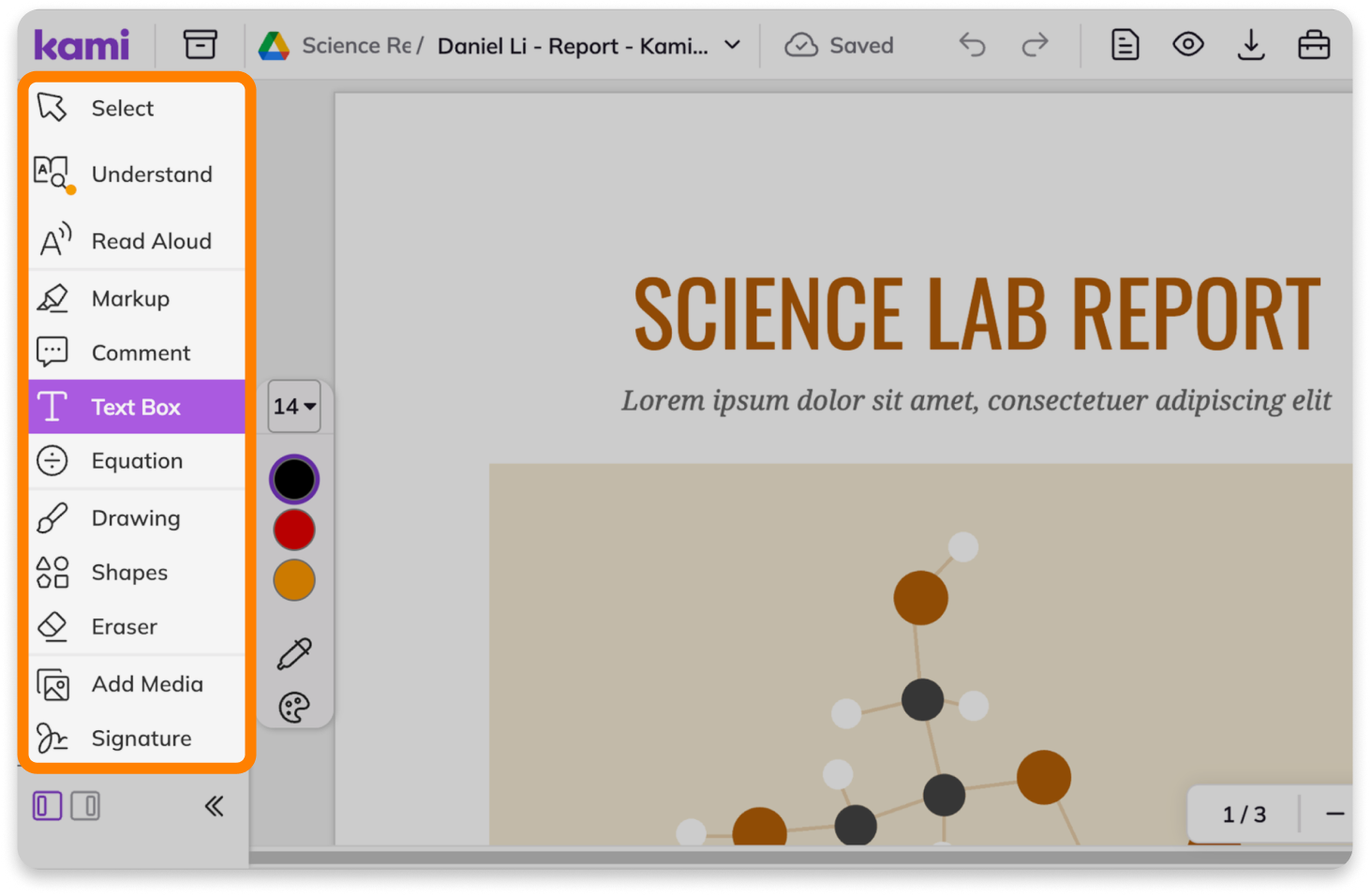Open the archive box icon in top bar

[x=200, y=44]
